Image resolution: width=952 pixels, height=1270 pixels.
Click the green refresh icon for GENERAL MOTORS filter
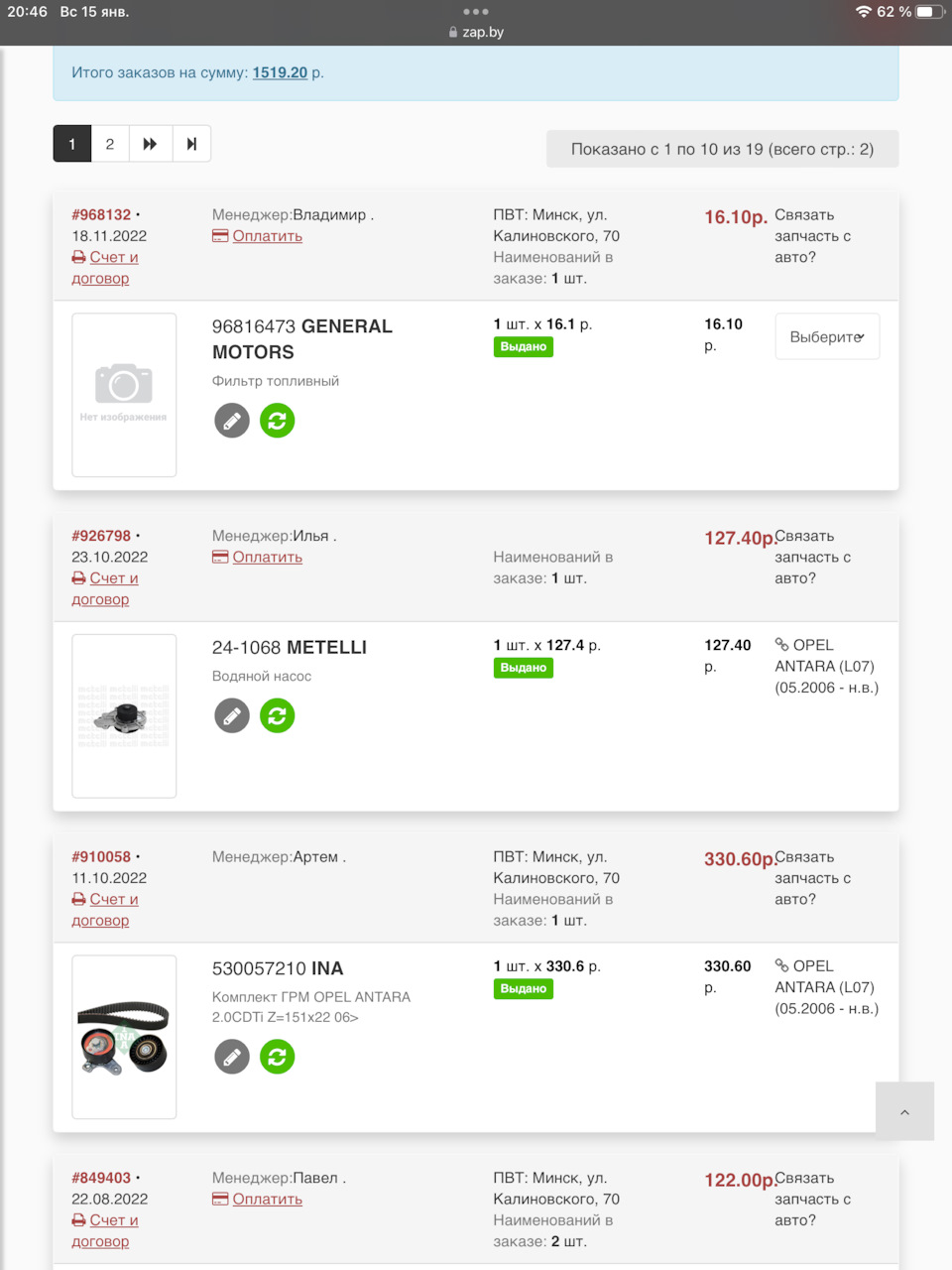(x=278, y=421)
